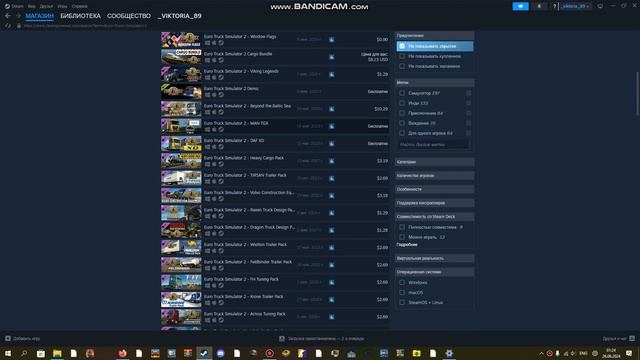Check the 'Инди 133' tag
This screenshot has width=640, height=360.
(402, 103)
